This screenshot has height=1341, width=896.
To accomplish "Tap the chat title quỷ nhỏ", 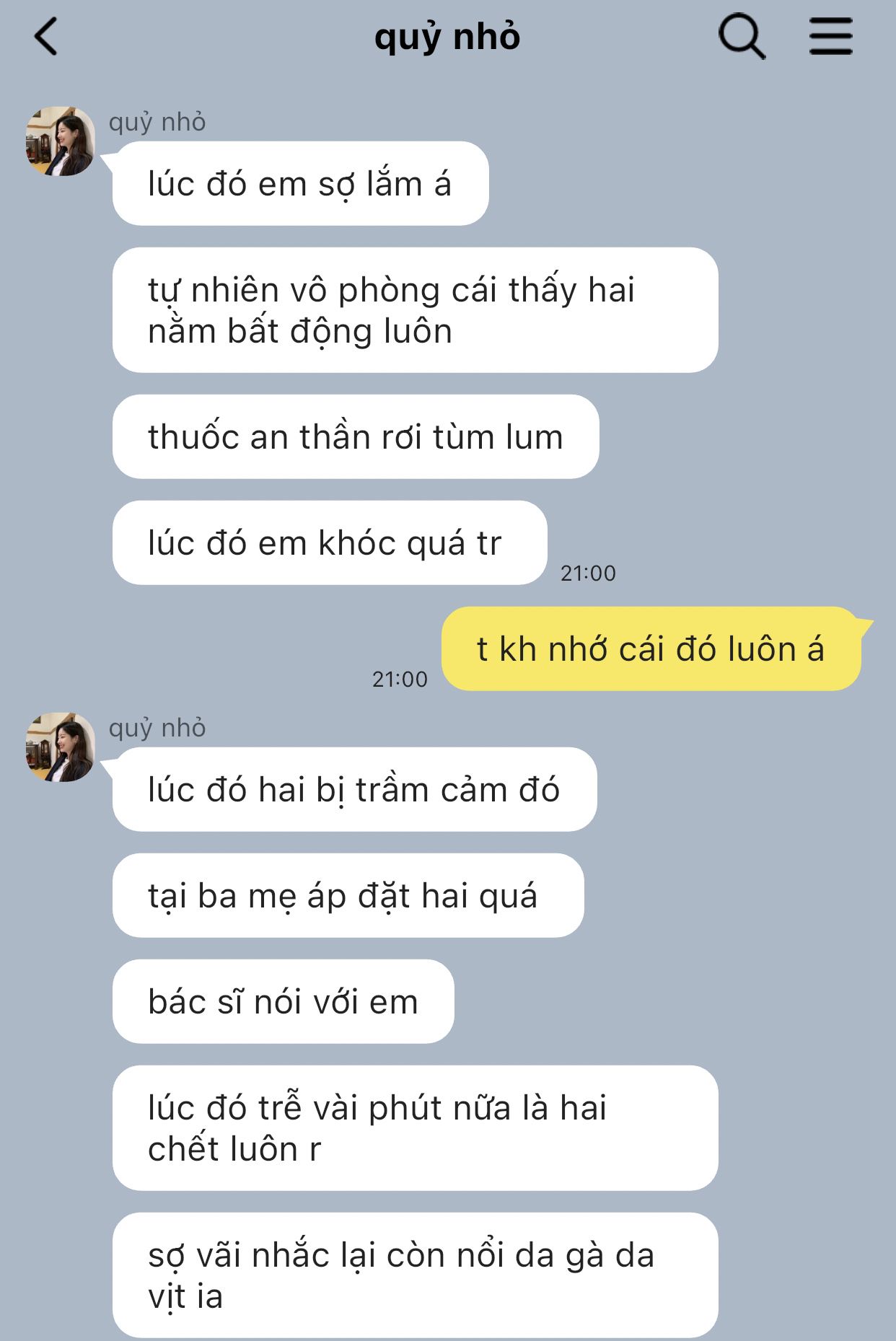I will (x=447, y=38).
